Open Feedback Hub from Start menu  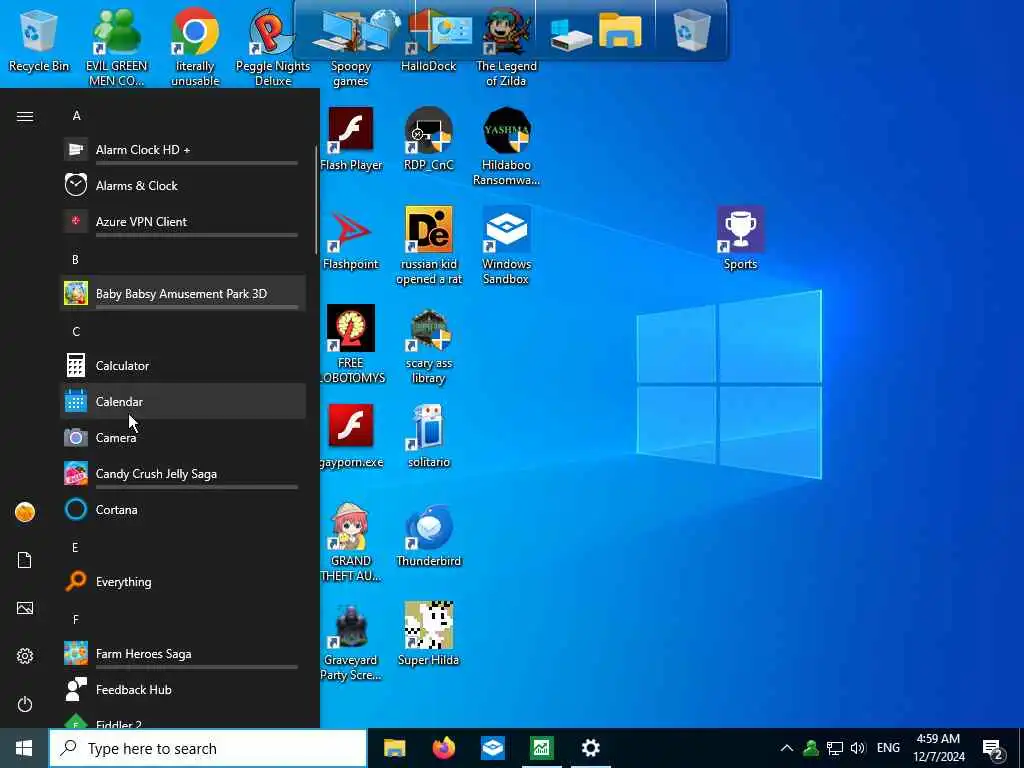[183, 690]
